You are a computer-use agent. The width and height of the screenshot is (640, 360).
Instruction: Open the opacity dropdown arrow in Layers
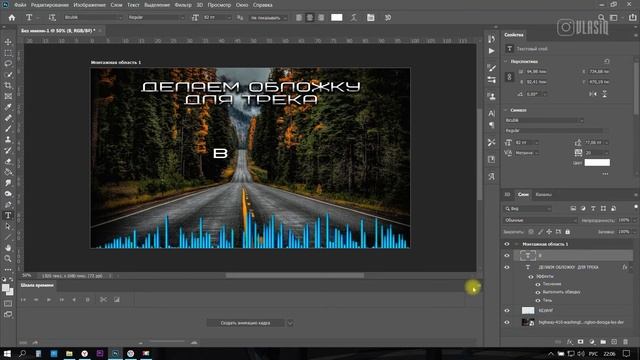coord(634,220)
